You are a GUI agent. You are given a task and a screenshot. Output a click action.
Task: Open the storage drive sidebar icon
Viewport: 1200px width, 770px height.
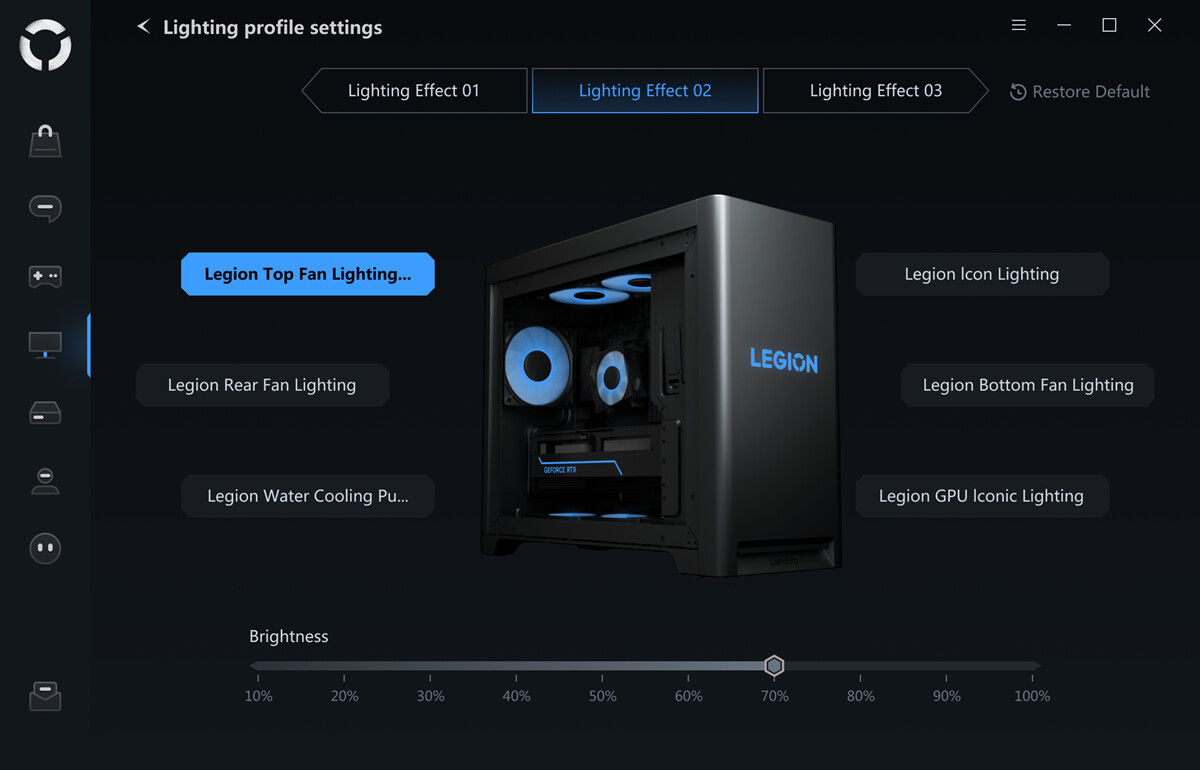point(45,413)
